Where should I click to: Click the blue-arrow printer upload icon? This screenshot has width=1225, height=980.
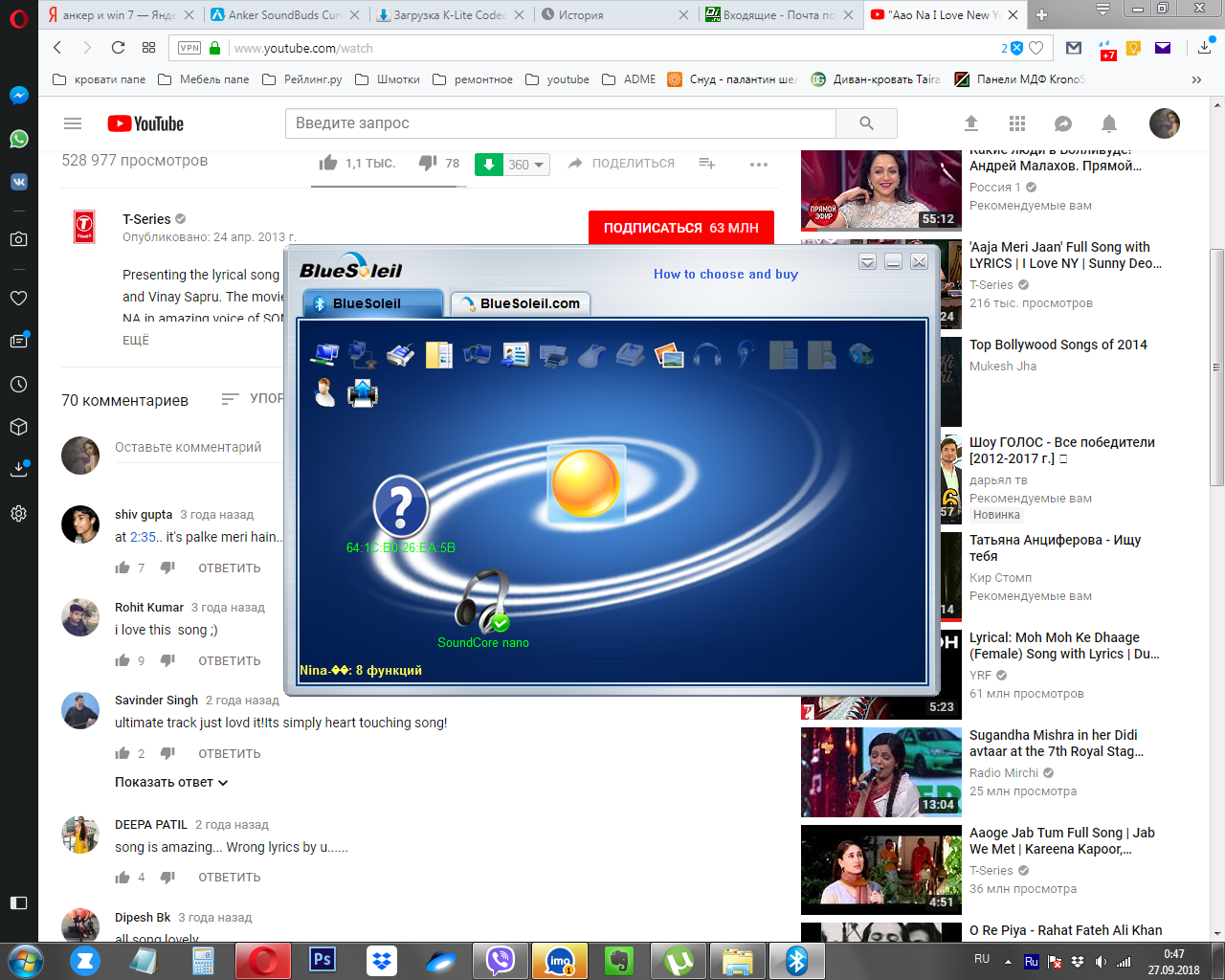pyautogui.click(x=363, y=393)
